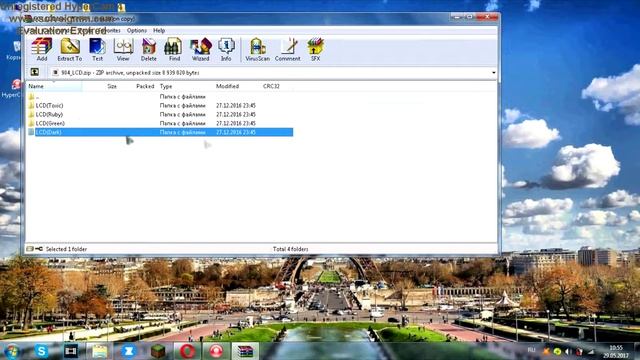Click the key icon in status bar
This screenshot has height=360, width=640.
tap(39, 249)
